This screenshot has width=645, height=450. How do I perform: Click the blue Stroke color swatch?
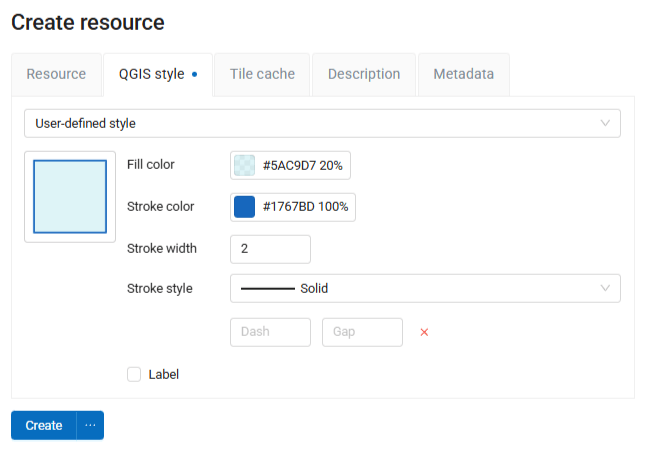point(244,207)
